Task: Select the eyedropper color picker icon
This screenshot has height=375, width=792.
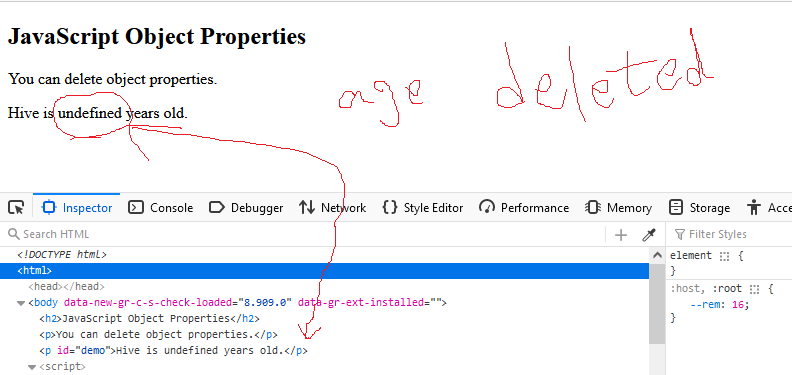Action: point(649,235)
